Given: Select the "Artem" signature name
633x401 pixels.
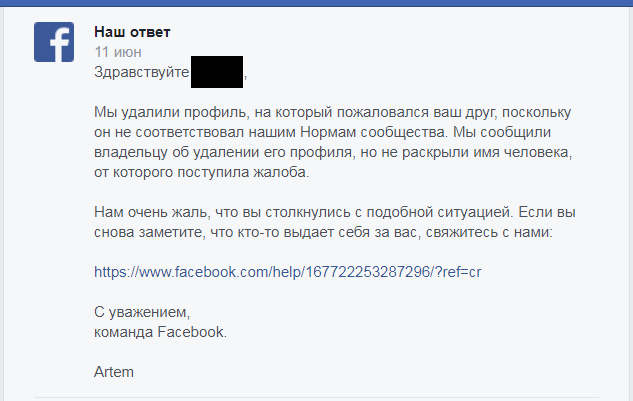Looking at the screenshot, I should 114,372.
